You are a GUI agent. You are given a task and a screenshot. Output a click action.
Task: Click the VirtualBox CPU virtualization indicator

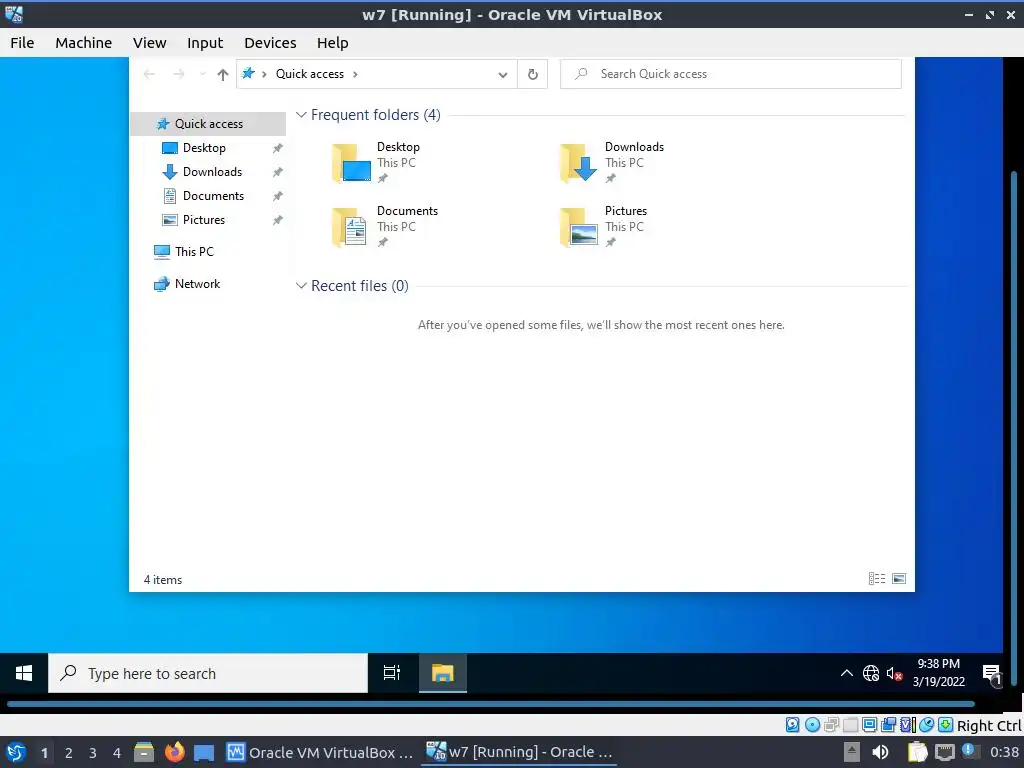pos(909,724)
